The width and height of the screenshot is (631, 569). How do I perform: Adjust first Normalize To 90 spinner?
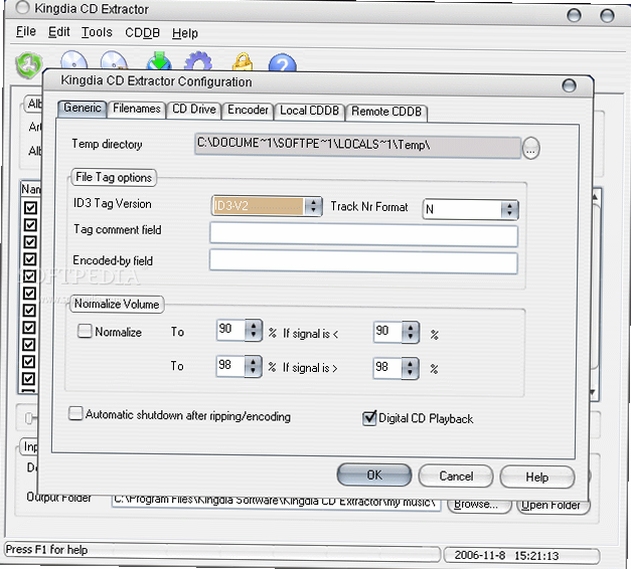pyautogui.click(x=253, y=330)
